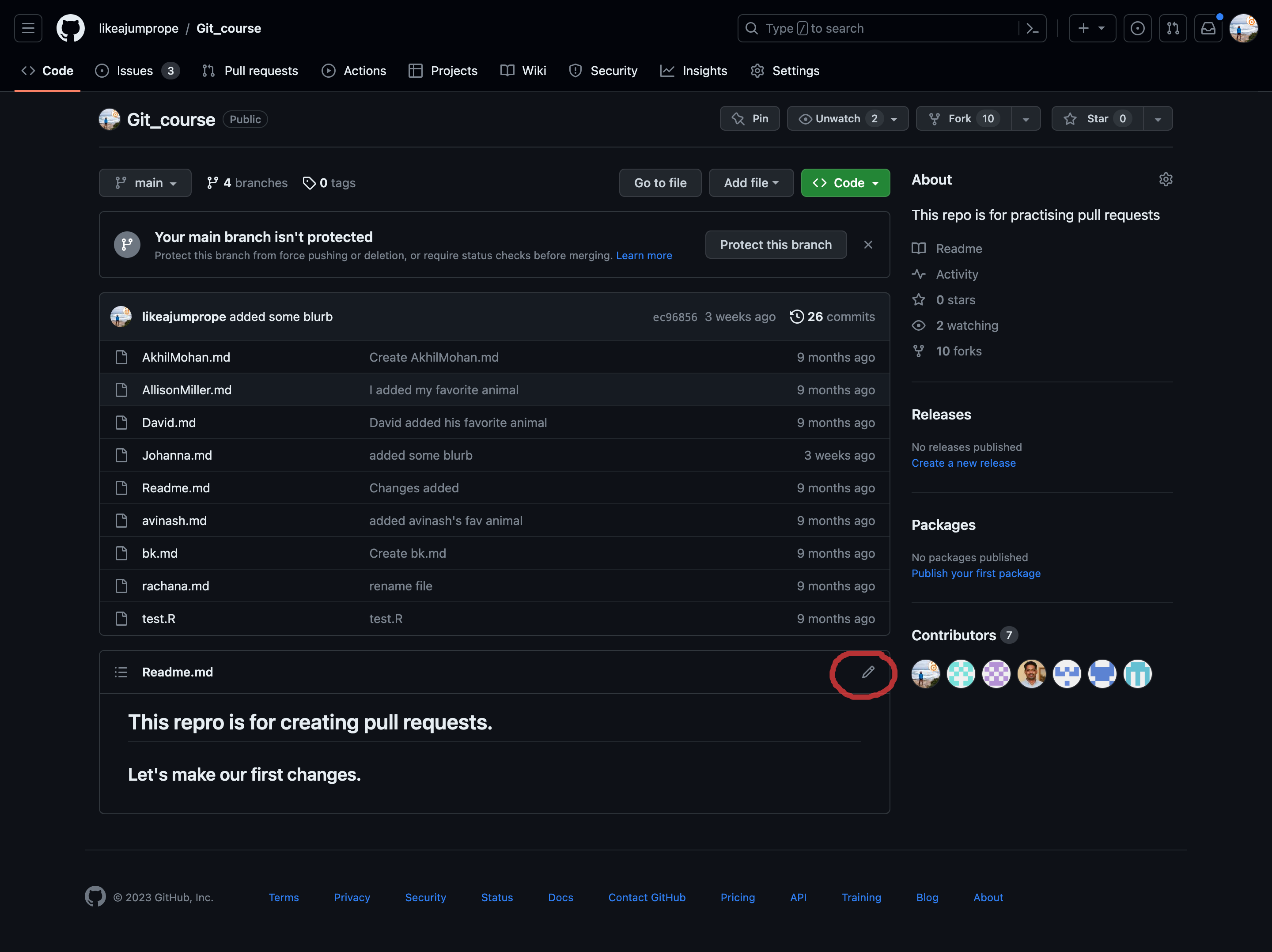This screenshot has height=952, width=1272.
Task: Open the create new plus dropdown
Action: 1092,28
